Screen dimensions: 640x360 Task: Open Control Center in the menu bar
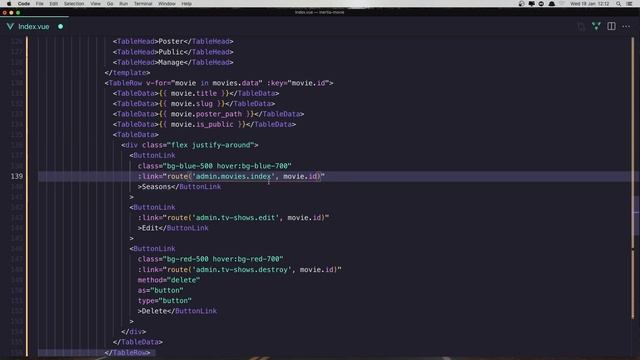pos(629,4)
